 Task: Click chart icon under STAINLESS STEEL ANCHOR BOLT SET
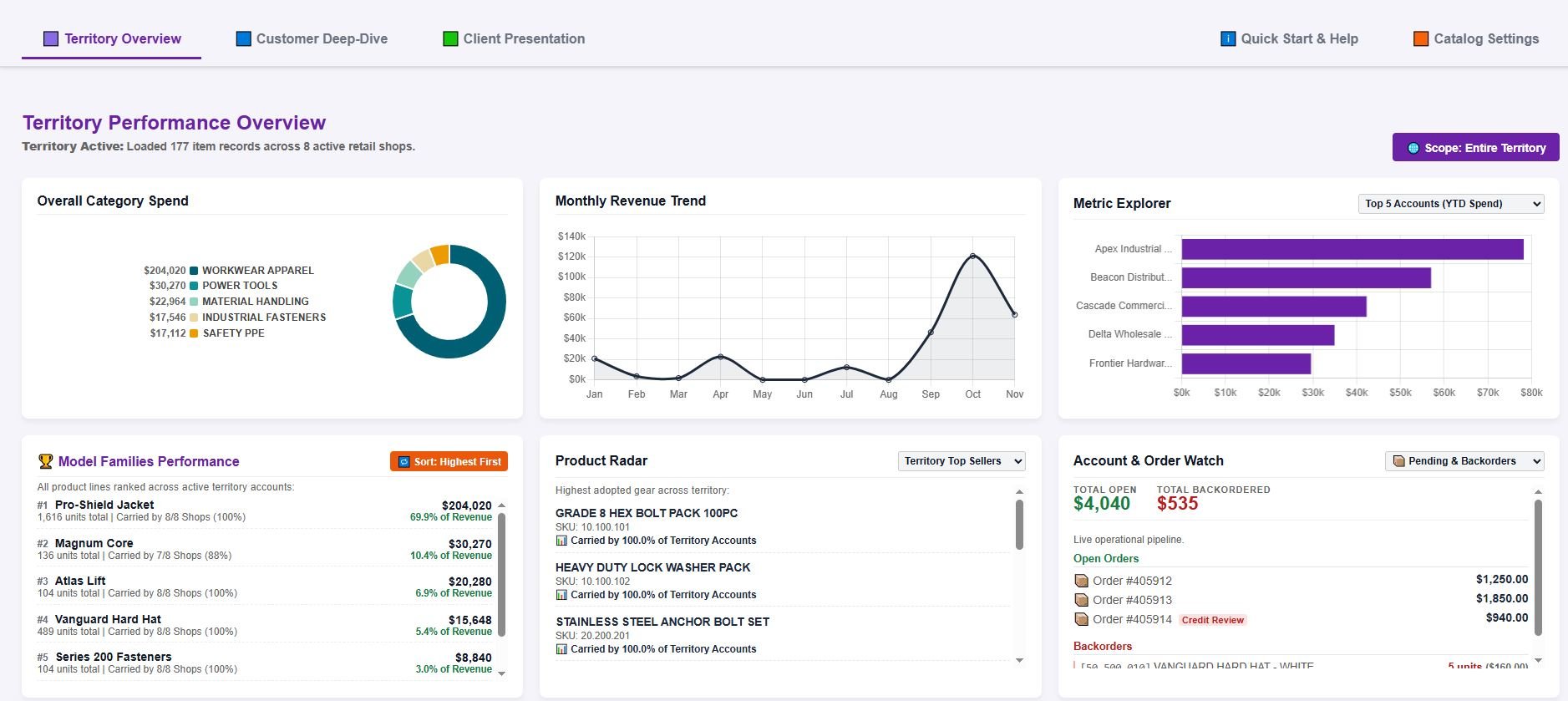click(561, 649)
